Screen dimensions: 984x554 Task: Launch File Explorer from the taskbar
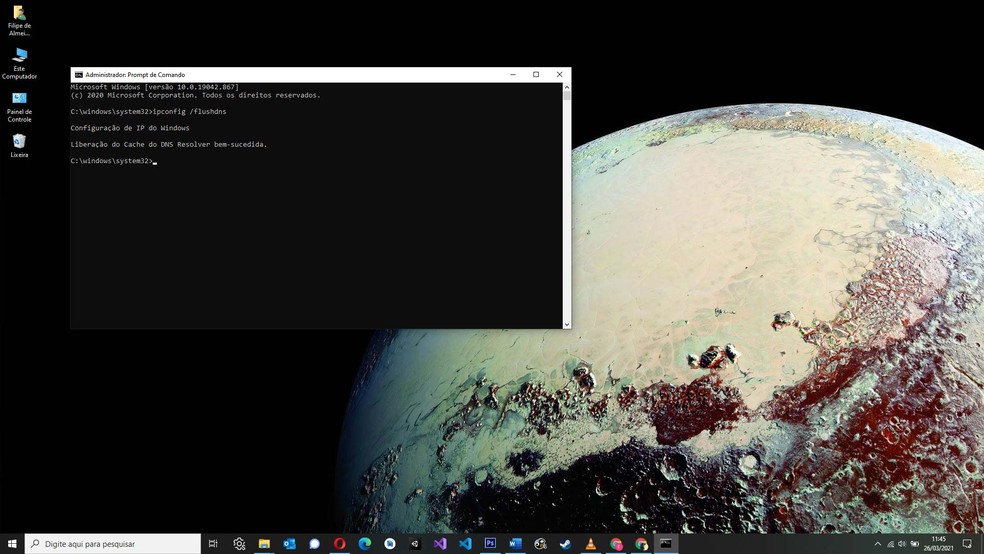264,543
